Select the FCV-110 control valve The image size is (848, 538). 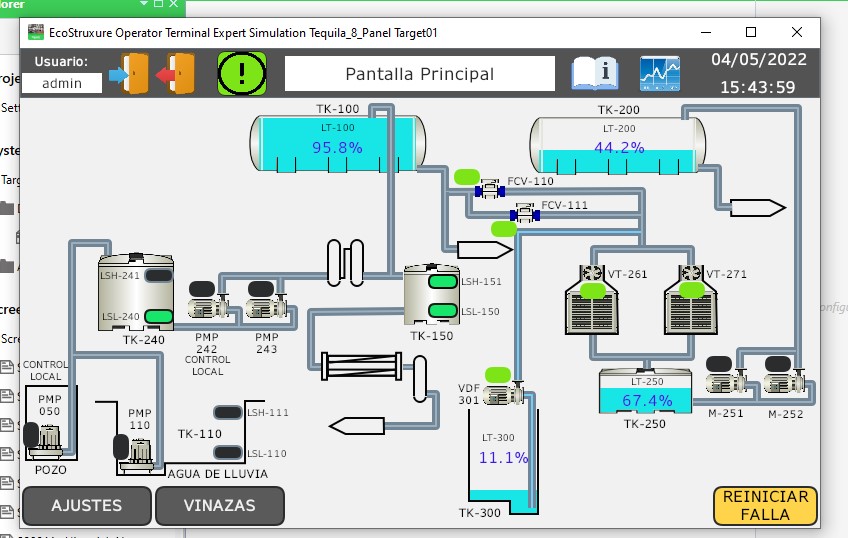tap(490, 188)
